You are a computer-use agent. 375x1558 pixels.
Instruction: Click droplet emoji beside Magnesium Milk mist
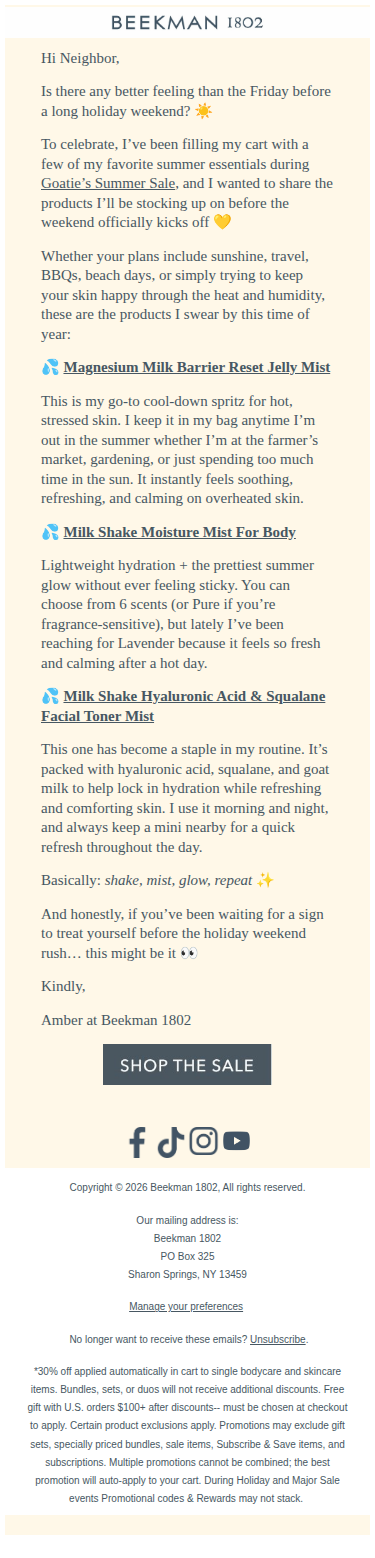click(x=50, y=367)
